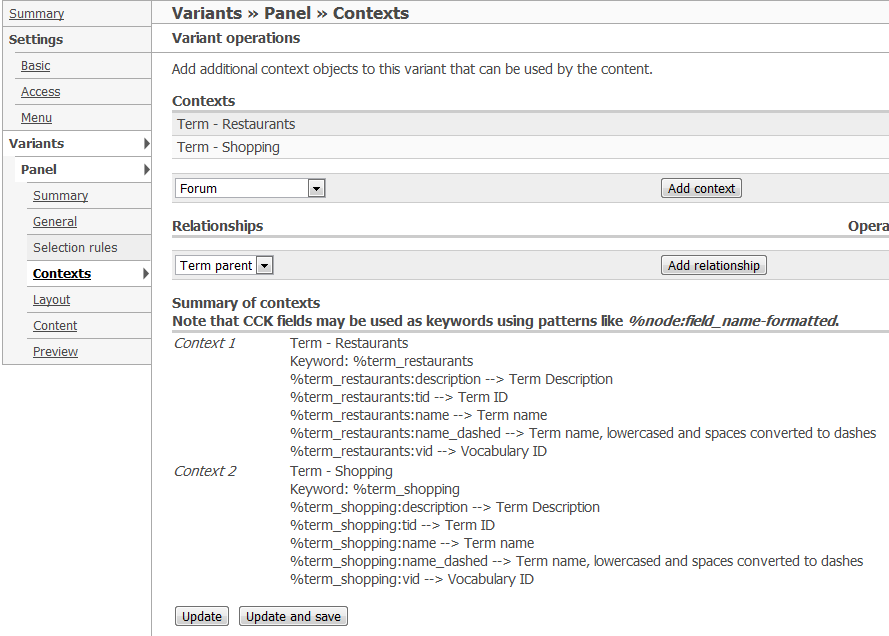This screenshot has height=636, width=889.
Task: Expand the Panel variant arrow
Action: pyautogui.click(x=146, y=170)
